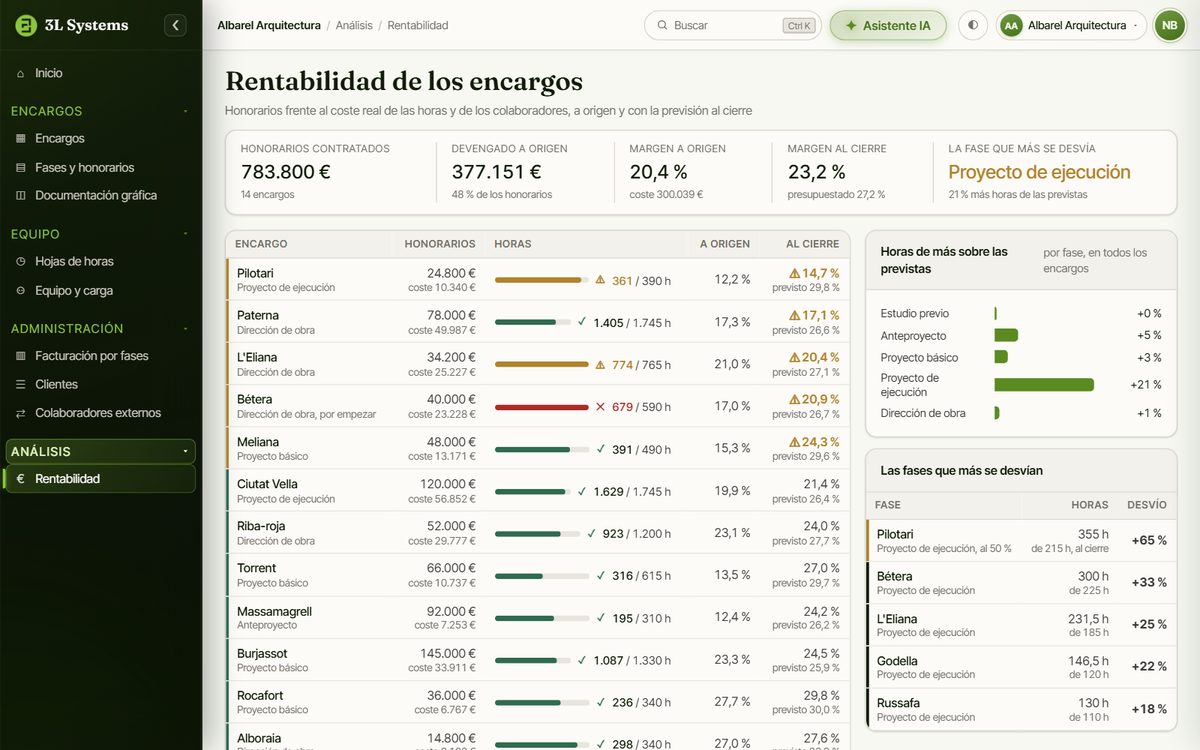Toggle the dark/light theme button
The width and height of the screenshot is (1200, 750).
pyautogui.click(x=973, y=26)
